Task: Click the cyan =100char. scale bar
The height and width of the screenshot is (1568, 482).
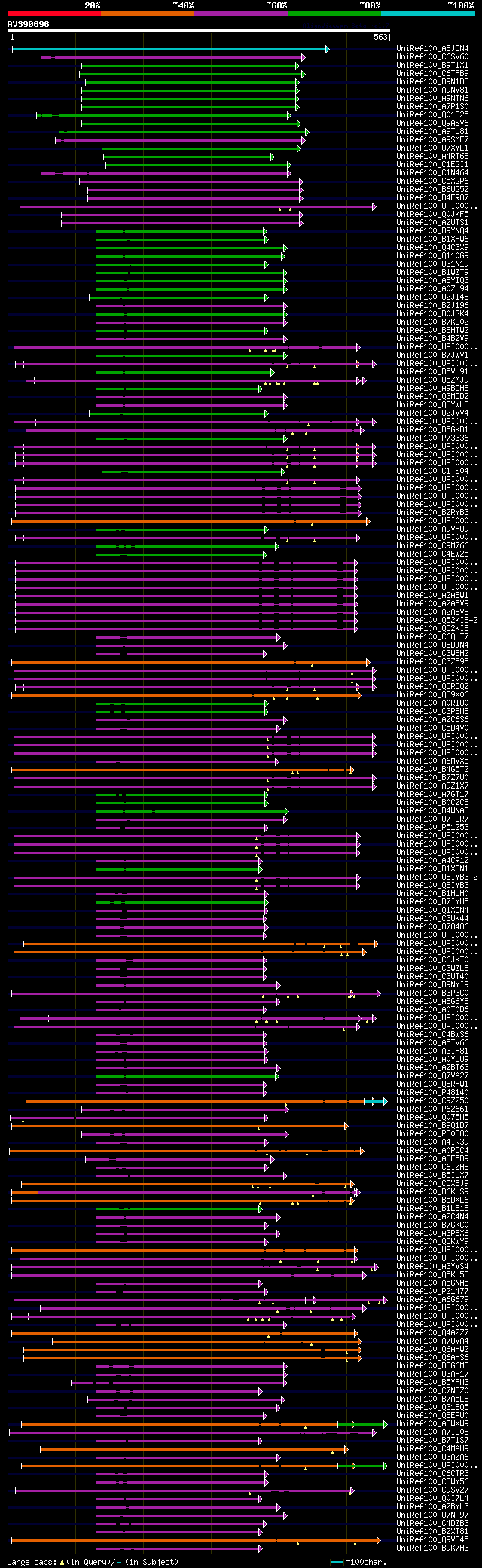Action: coord(337,1562)
